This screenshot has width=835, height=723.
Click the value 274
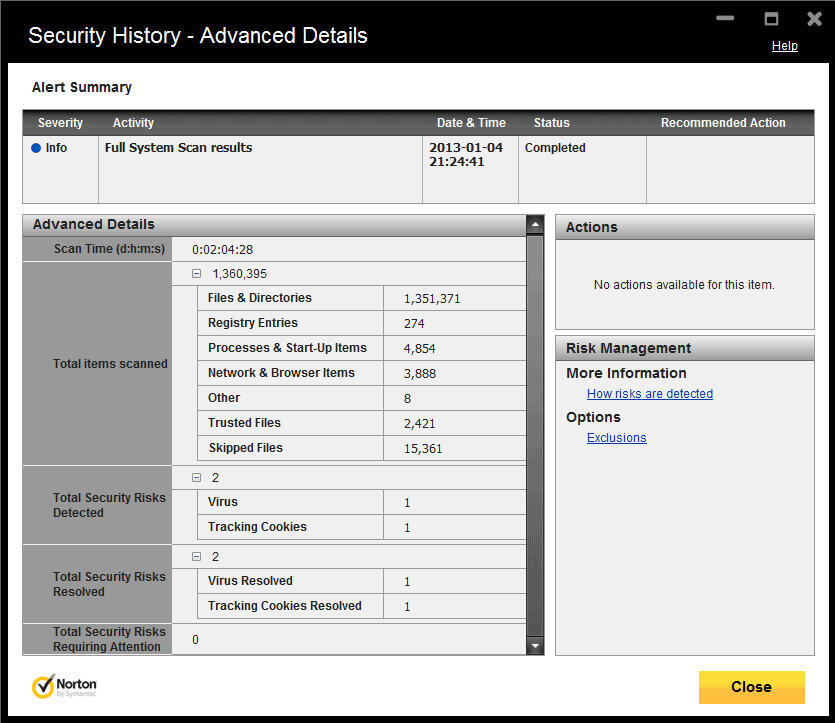point(414,324)
